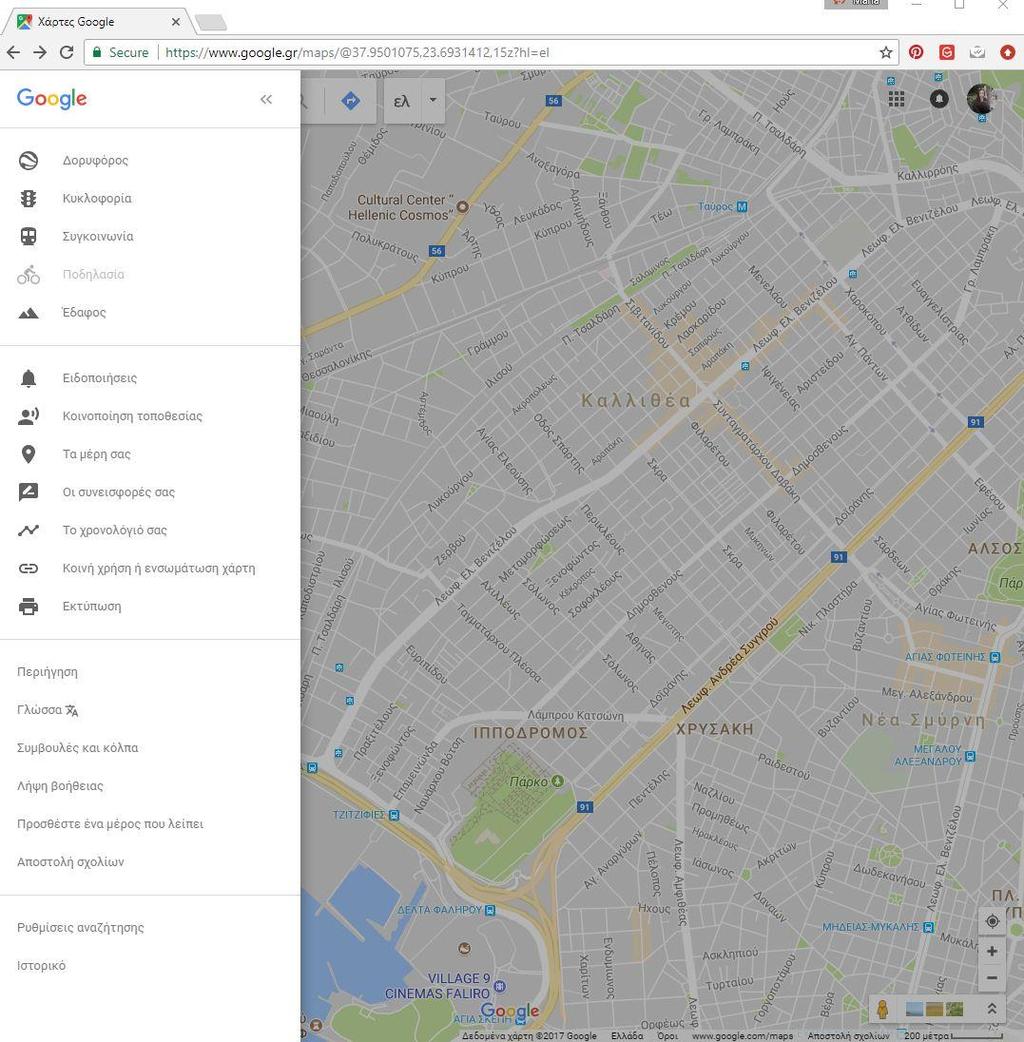The height and width of the screenshot is (1042, 1024).
Task: Open the notifications bell at top right
Action: click(x=939, y=99)
